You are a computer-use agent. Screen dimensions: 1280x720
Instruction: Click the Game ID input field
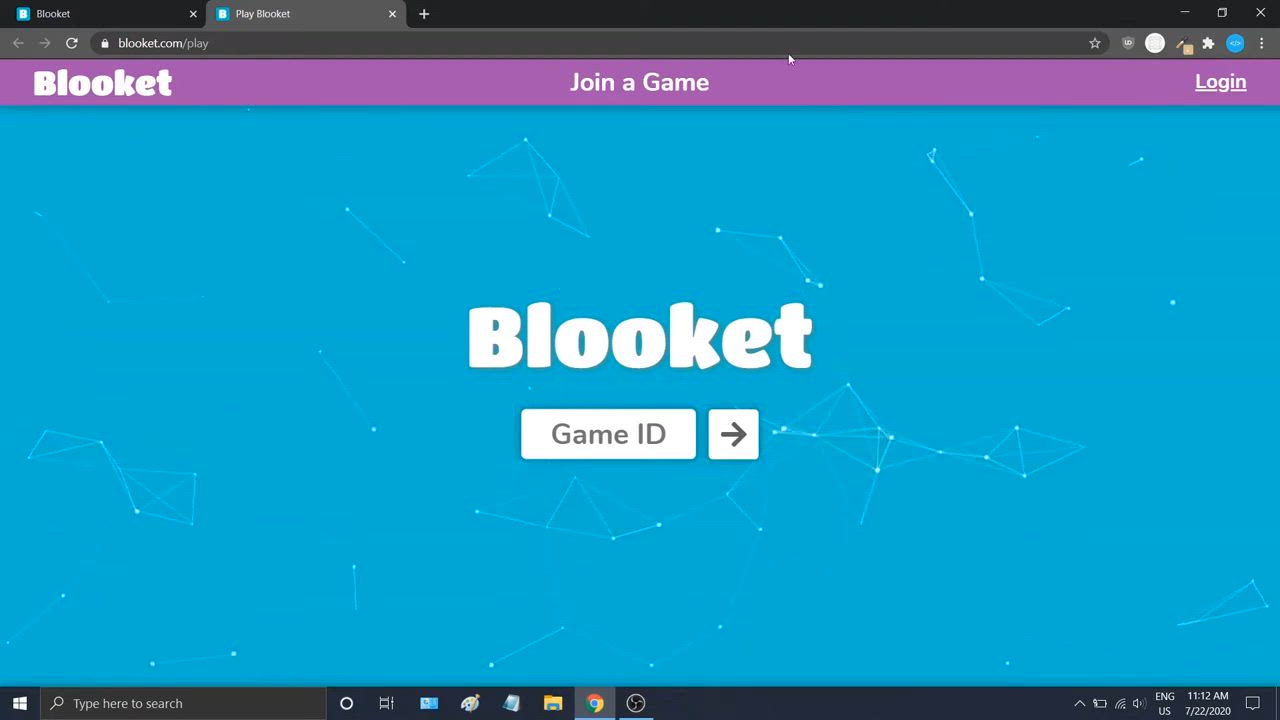point(608,434)
